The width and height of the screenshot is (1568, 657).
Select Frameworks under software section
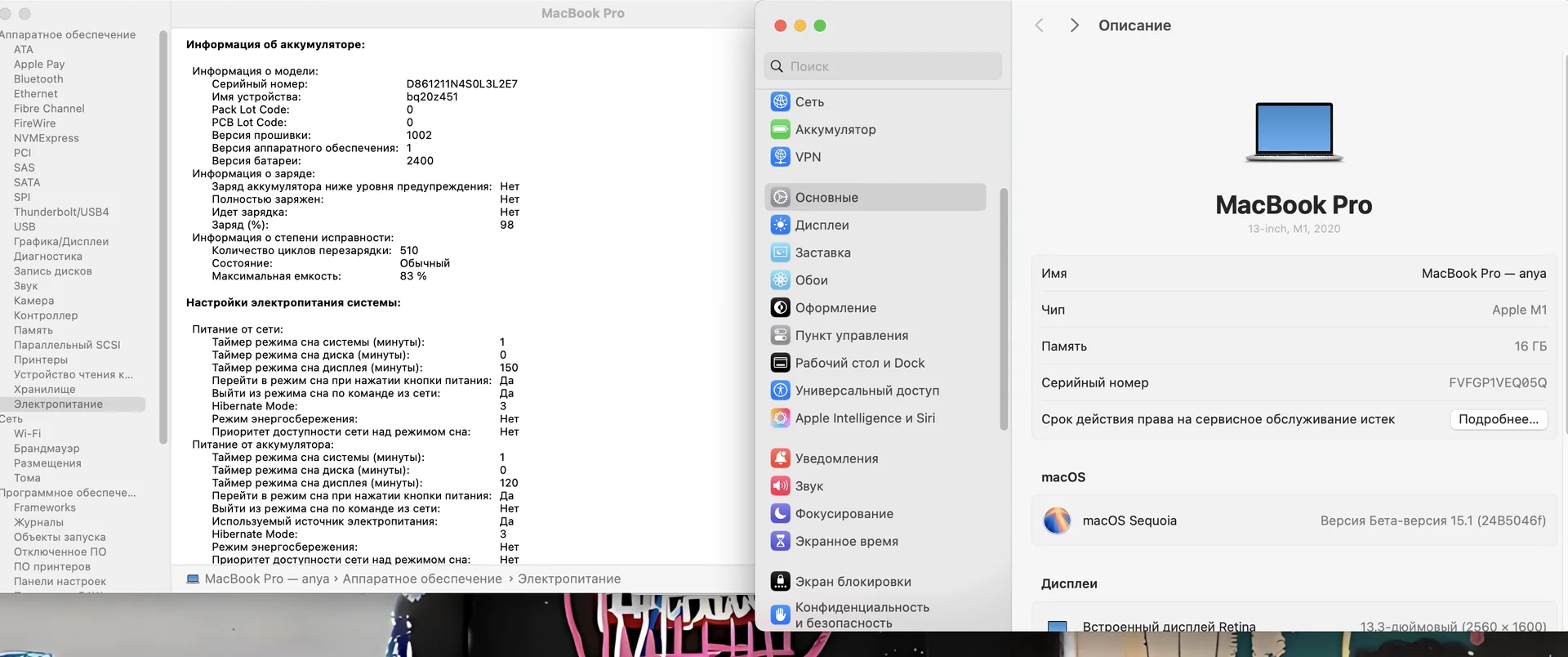click(x=45, y=508)
